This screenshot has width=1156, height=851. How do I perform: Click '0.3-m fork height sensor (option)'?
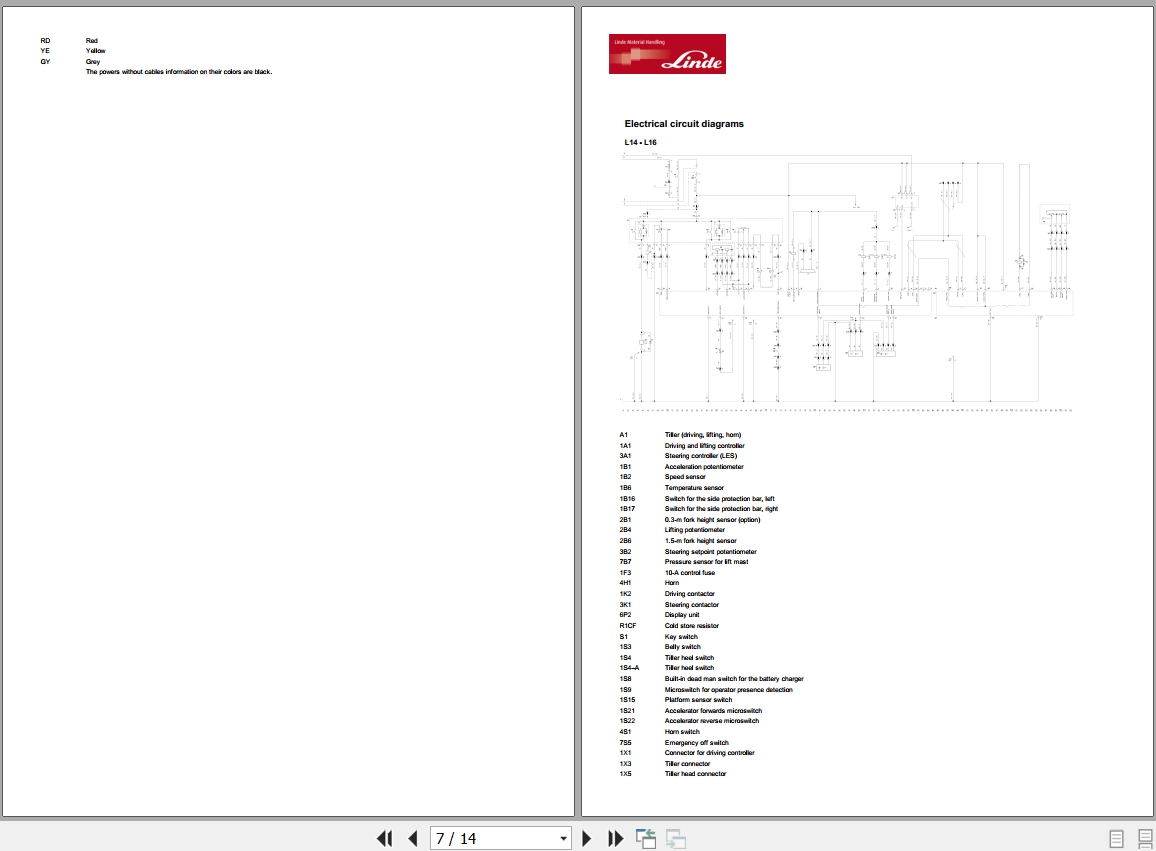(712, 520)
